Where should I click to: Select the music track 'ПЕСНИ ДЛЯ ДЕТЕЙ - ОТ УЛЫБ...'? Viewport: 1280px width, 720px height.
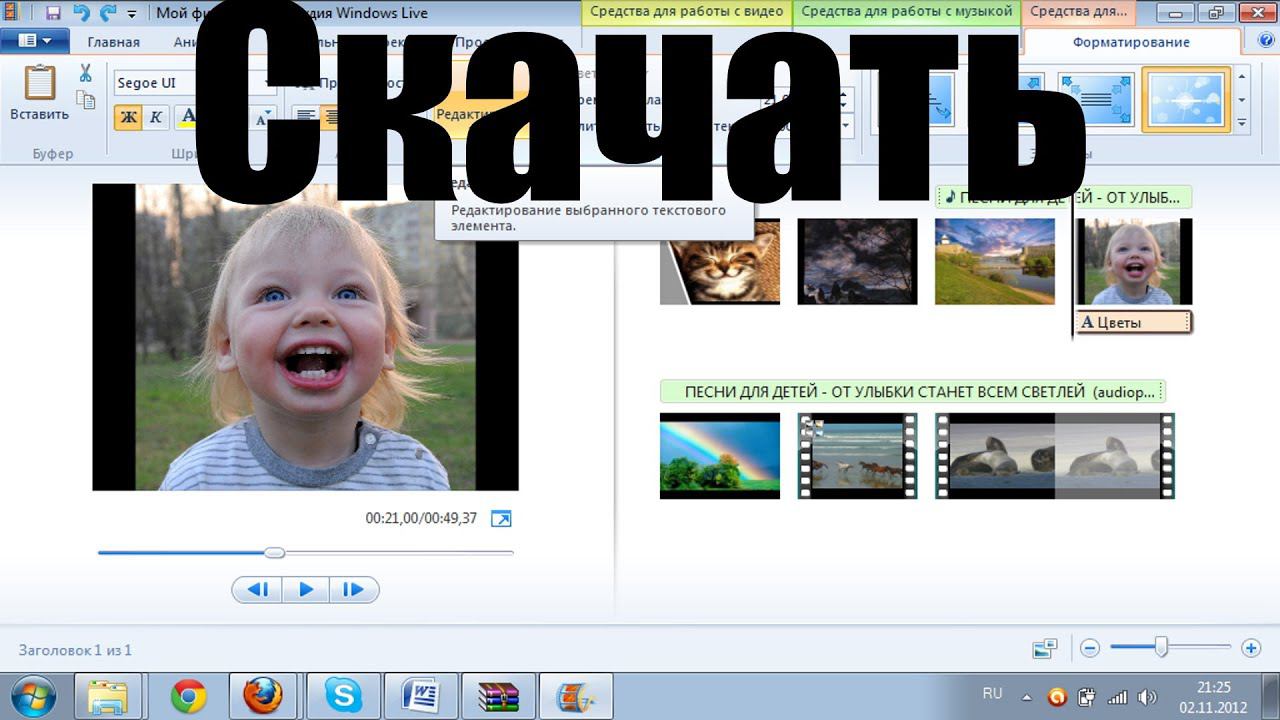[1064, 197]
